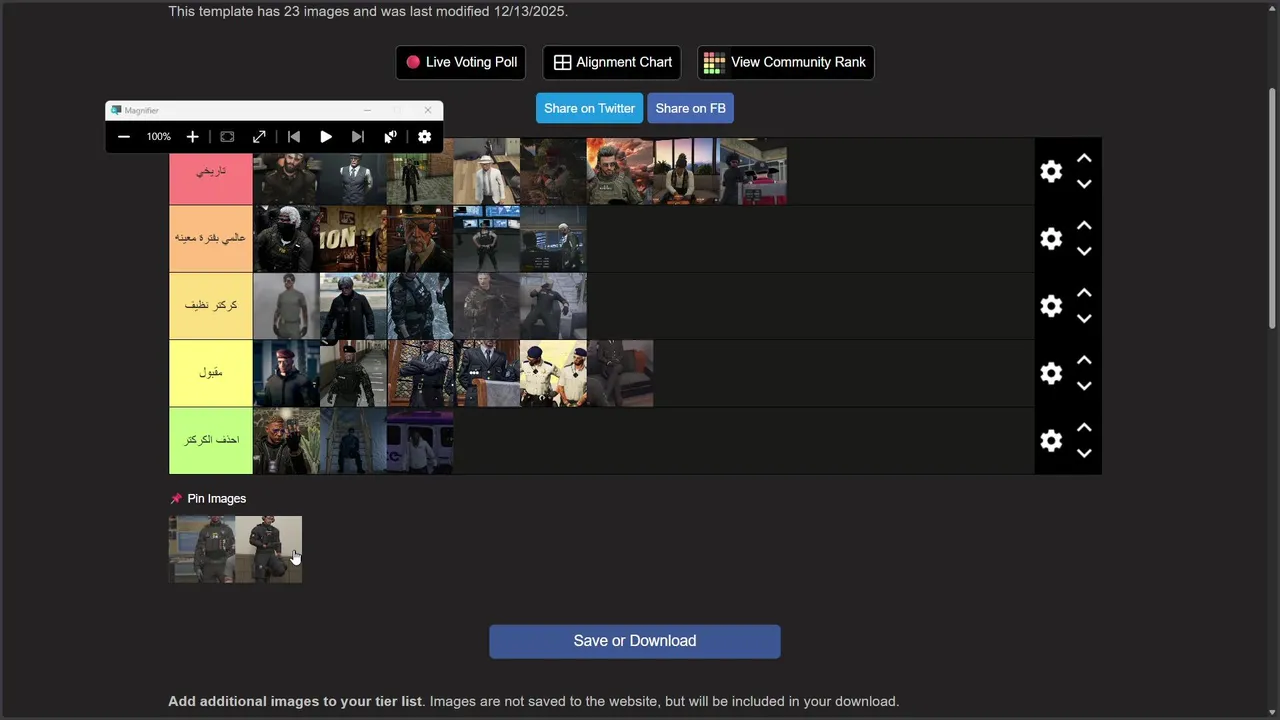
Task: Select the pinned officer image with office background
Action: tap(202, 549)
